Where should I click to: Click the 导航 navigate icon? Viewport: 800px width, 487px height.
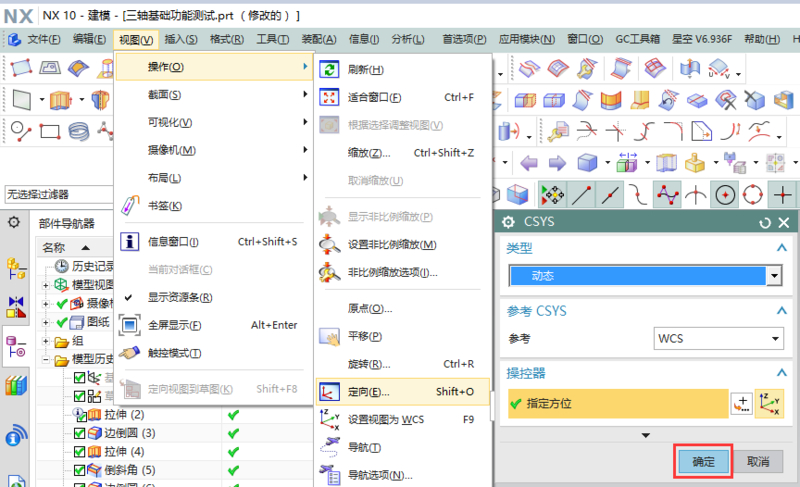point(330,447)
